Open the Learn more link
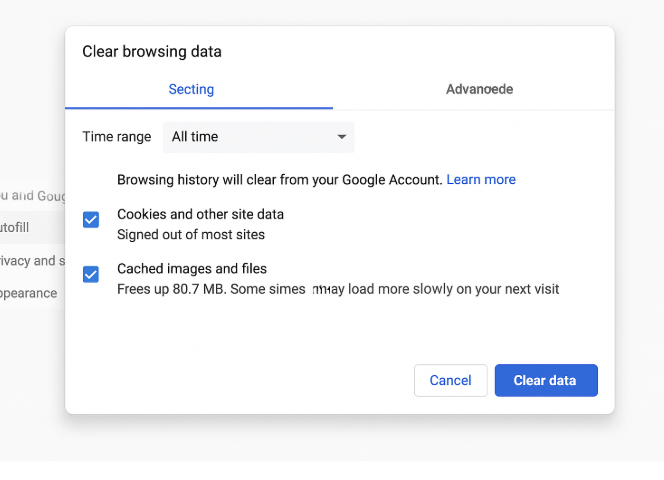664x480 pixels. click(481, 180)
